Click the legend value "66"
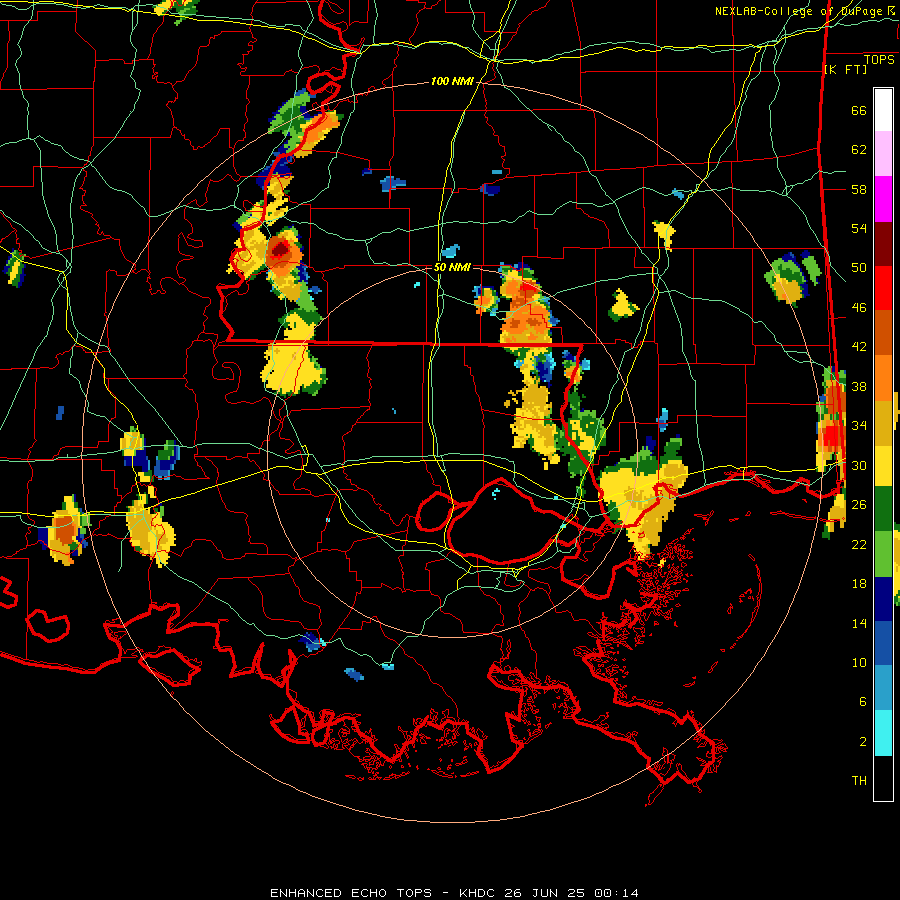The image size is (900, 900). point(859,110)
